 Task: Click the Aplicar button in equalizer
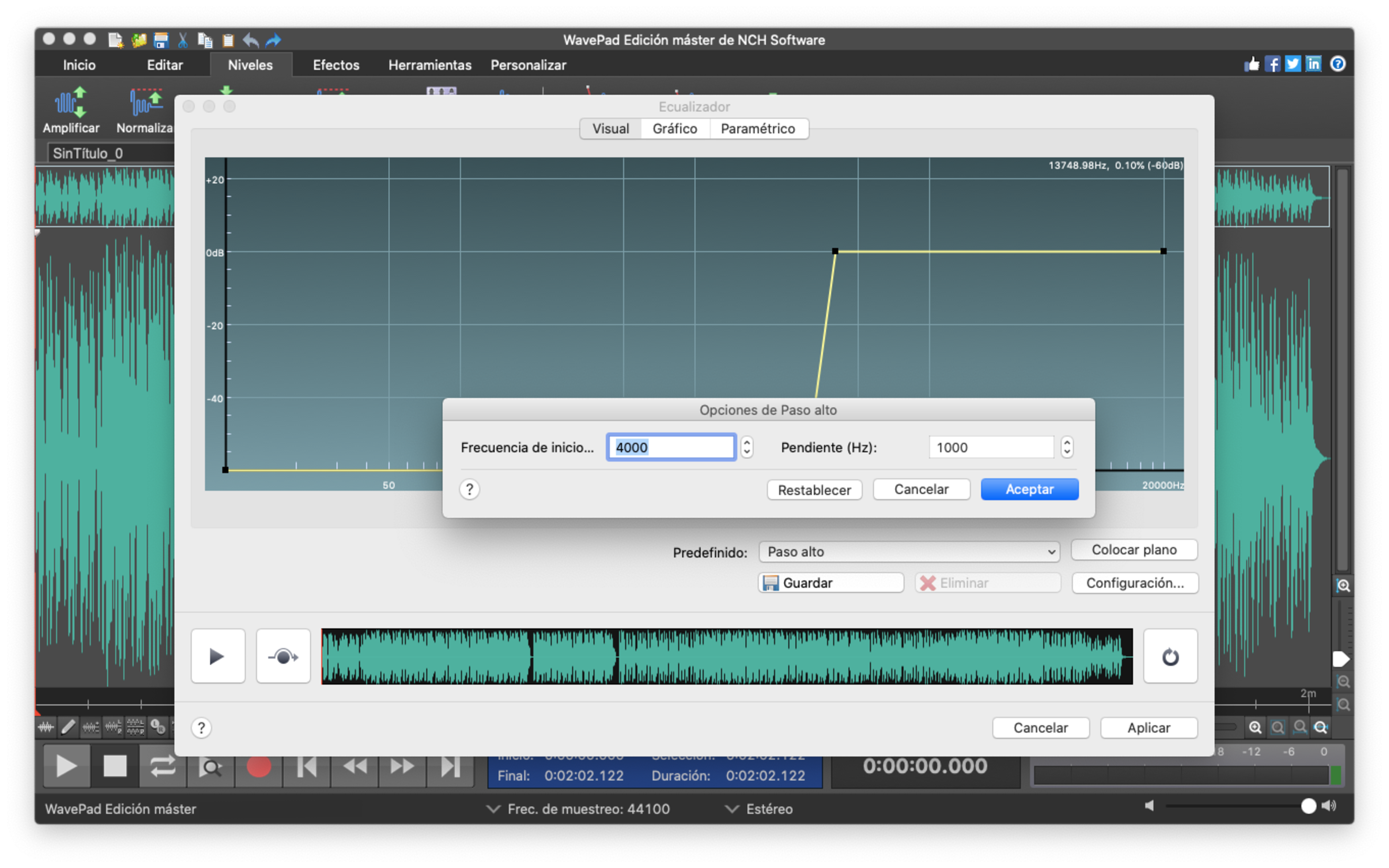[1148, 727]
